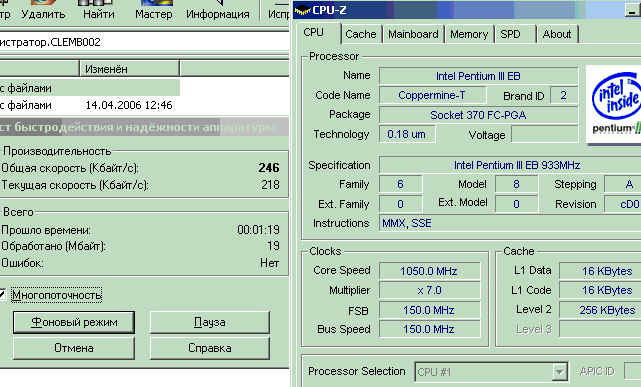641x387 pixels.
Task: Click the Technology value 0.18 um
Action: coord(407,134)
